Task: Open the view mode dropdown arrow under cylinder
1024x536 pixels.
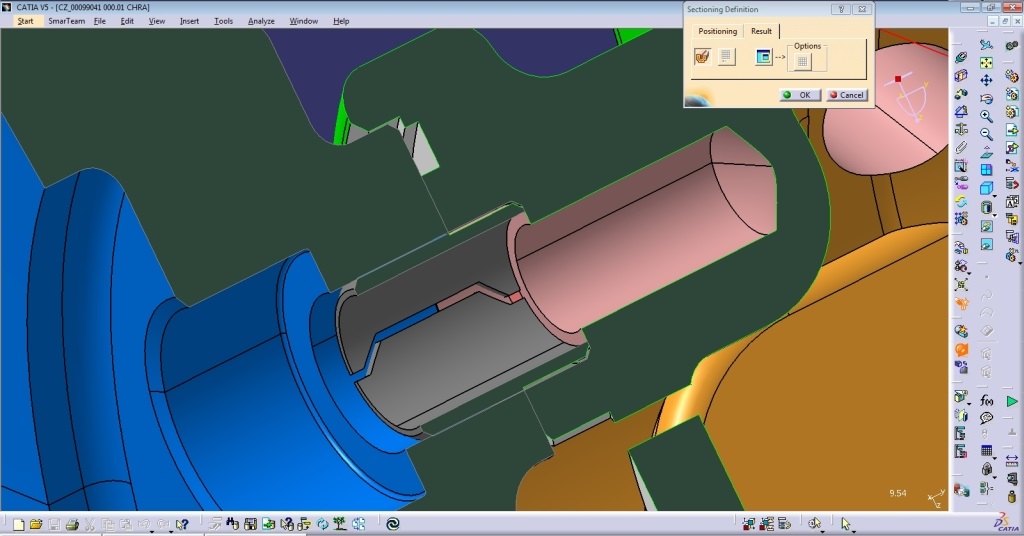Action: click(995, 214)
